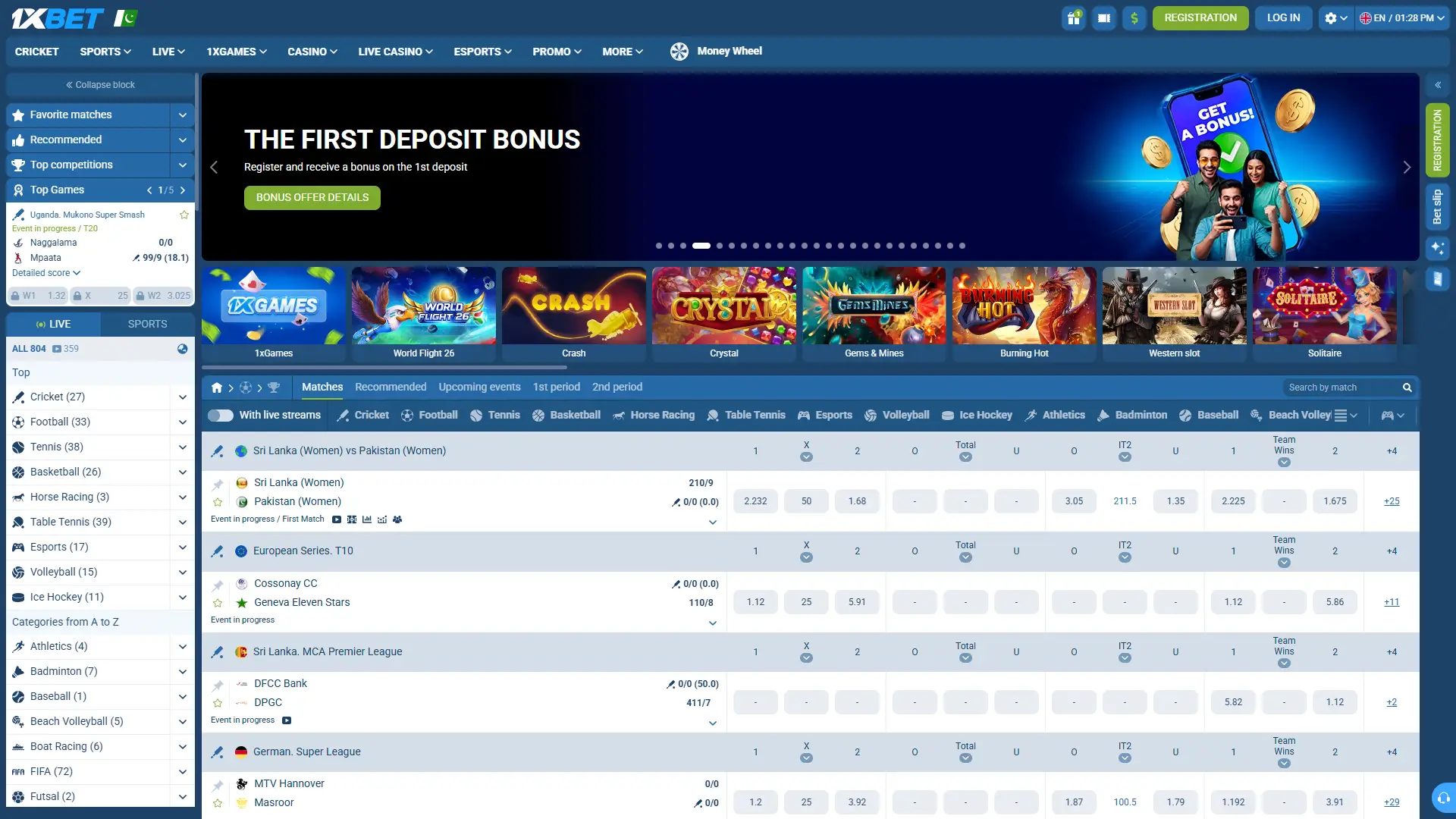
Task: Open the gift bonus icon
Action: pos(1074,18)
